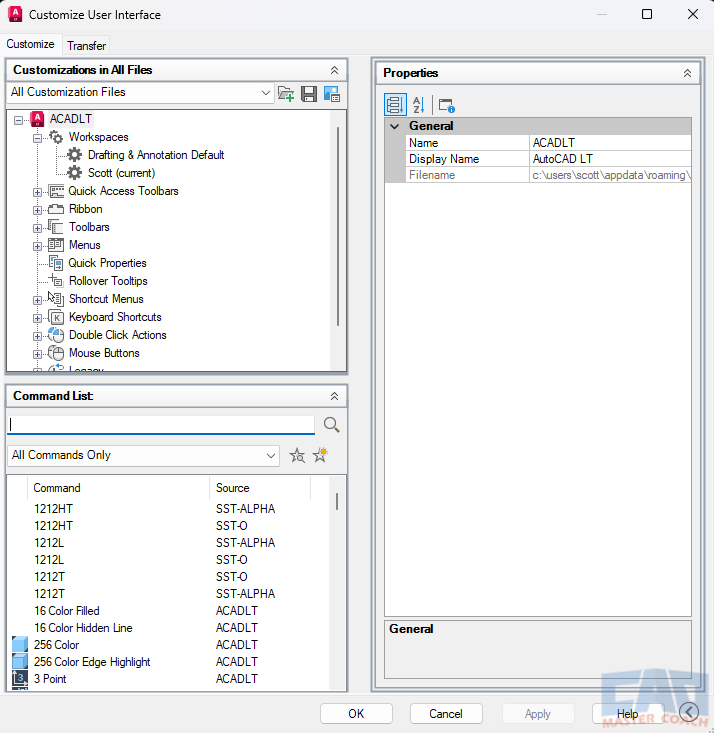The image size is (714, 733).
Task: Click the save customization files floppy icon
Action: (x=309, y=93)
